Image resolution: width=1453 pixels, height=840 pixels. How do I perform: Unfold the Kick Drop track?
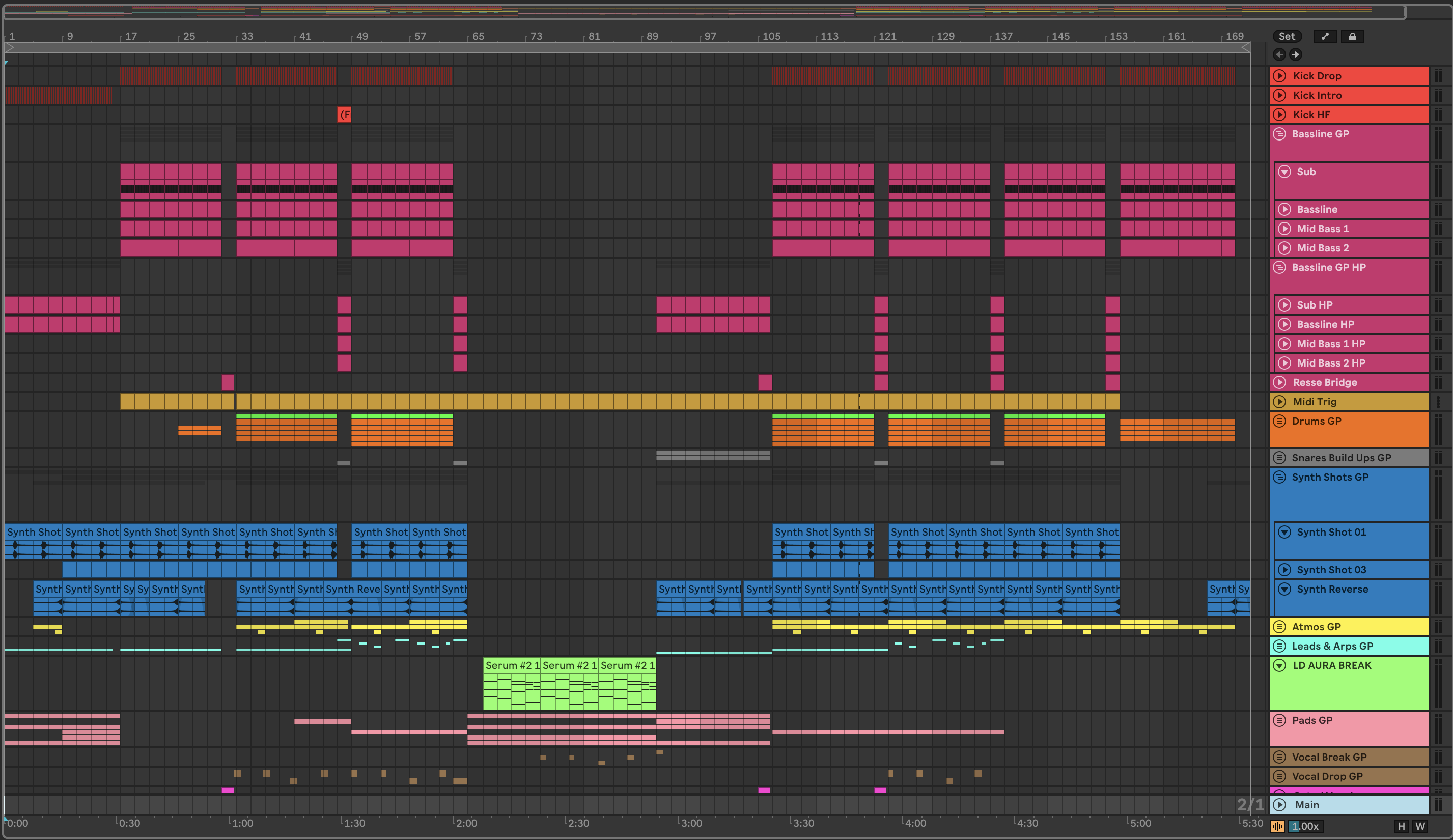pos(1279,75)
